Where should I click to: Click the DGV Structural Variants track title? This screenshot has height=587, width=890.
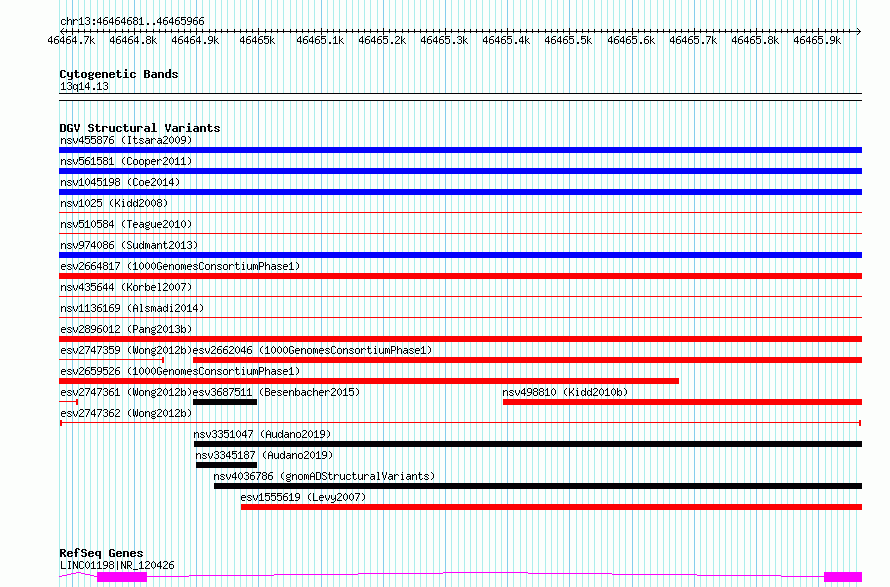pyautogui.click(x=140, y=128)
